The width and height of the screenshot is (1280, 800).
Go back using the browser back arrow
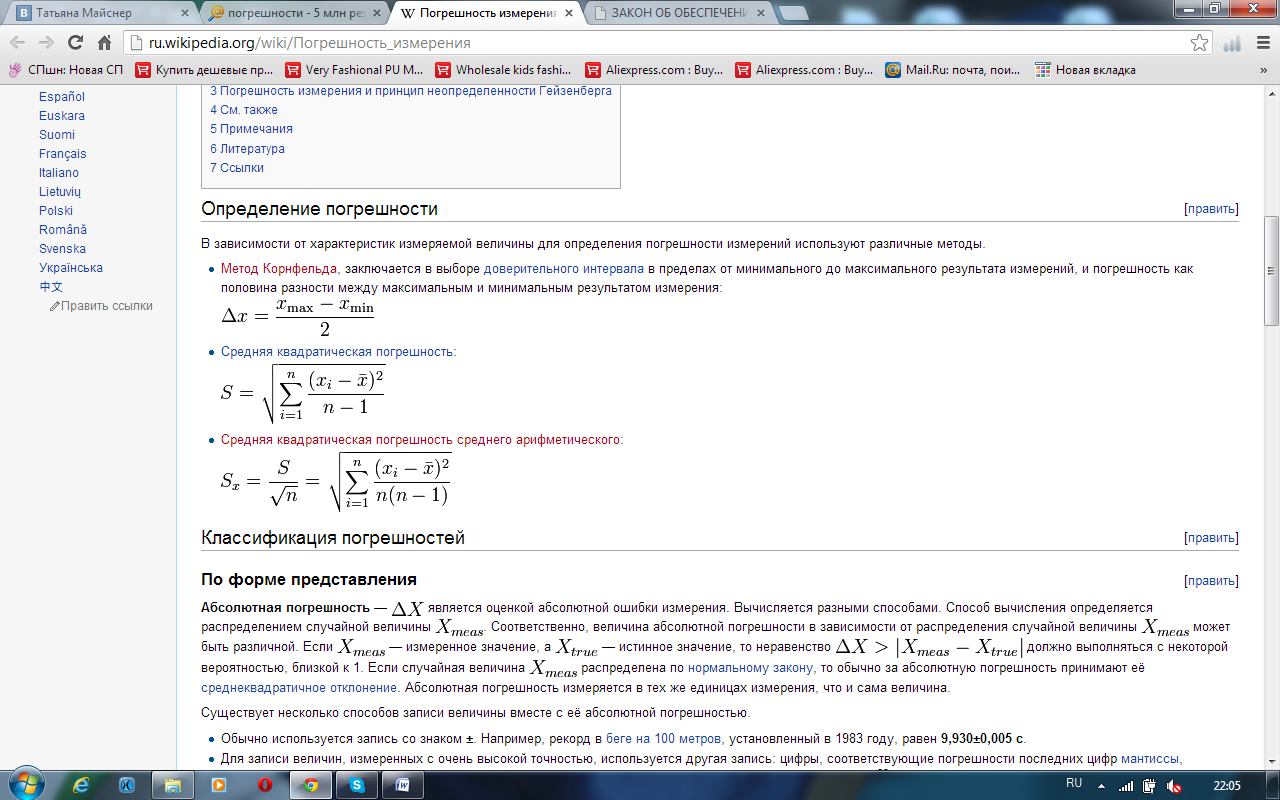coord(17,43)
